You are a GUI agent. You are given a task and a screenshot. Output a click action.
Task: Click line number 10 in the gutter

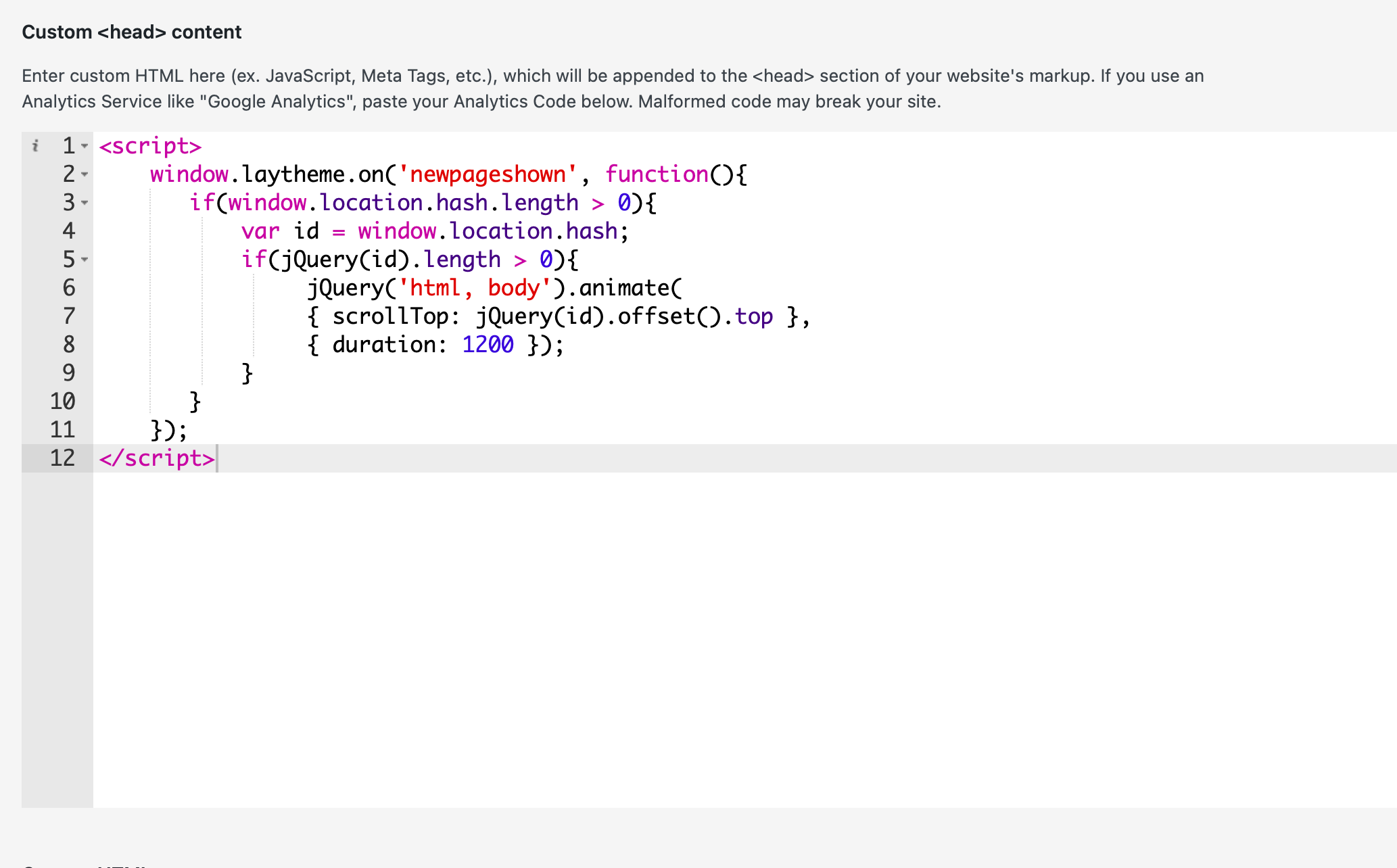pyautogui.click(x=62, y=402)
